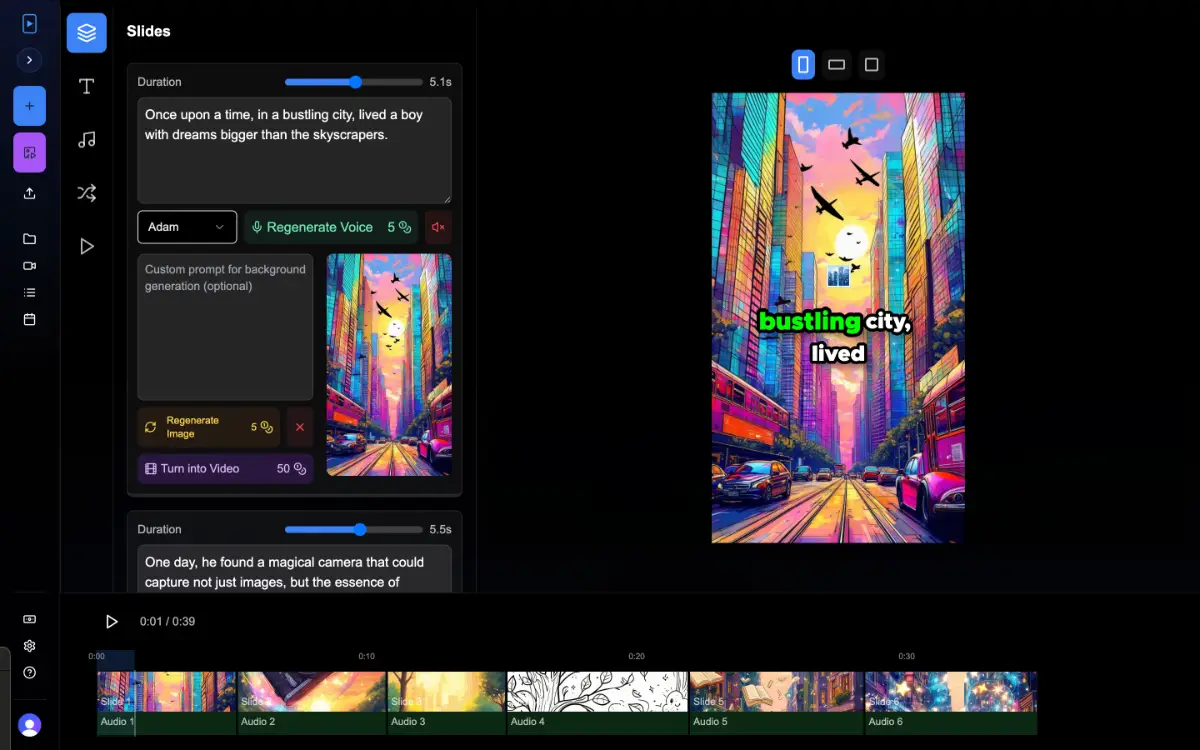Image resolution: width=1200 pixels, height=750 pixels.
Task: Click Turn into Video button
Action: point(225,469)
